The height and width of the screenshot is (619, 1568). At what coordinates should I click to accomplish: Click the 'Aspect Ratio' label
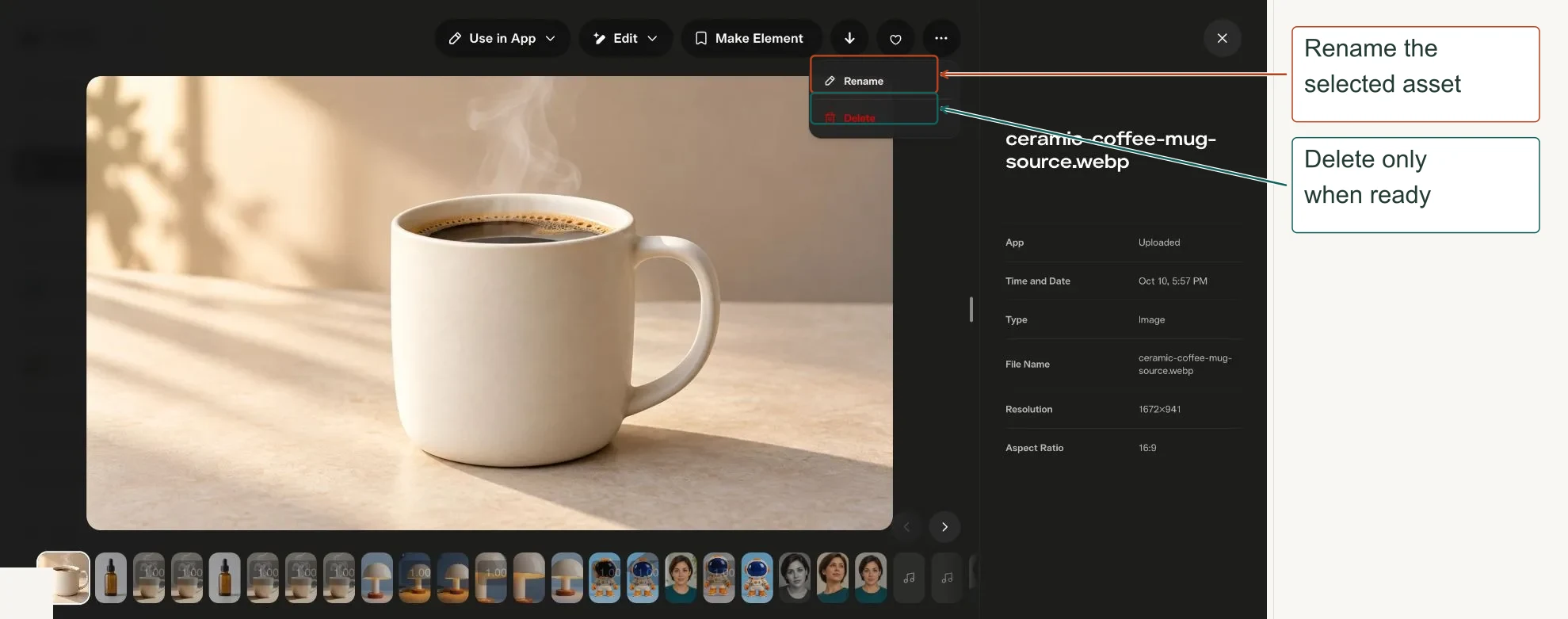point(1035,448)
